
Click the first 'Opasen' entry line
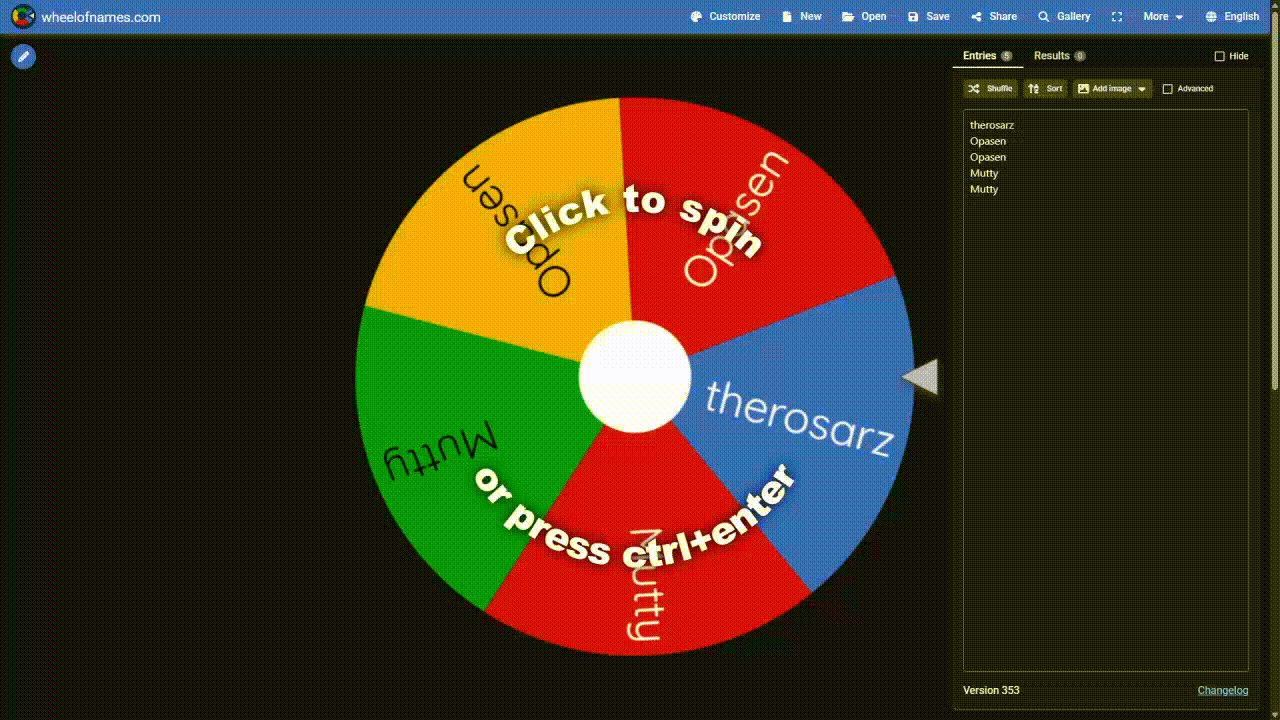(988, 141)
